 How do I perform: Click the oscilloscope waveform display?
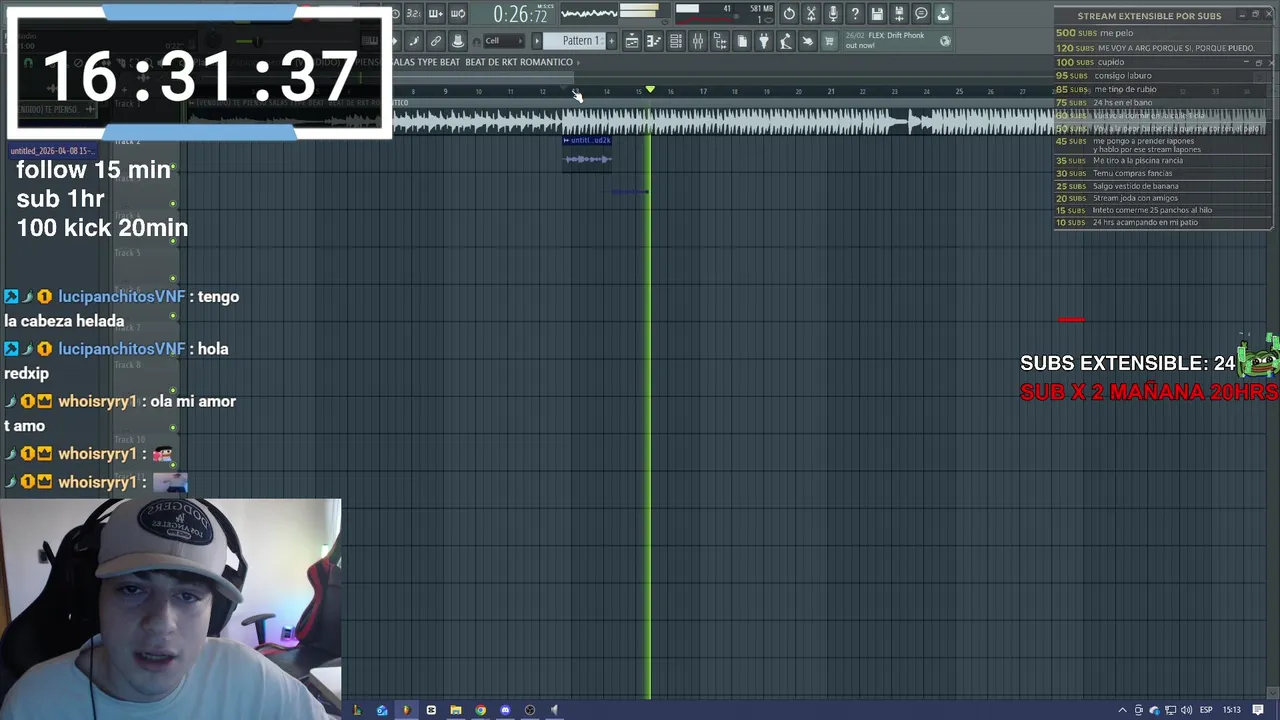589,14
